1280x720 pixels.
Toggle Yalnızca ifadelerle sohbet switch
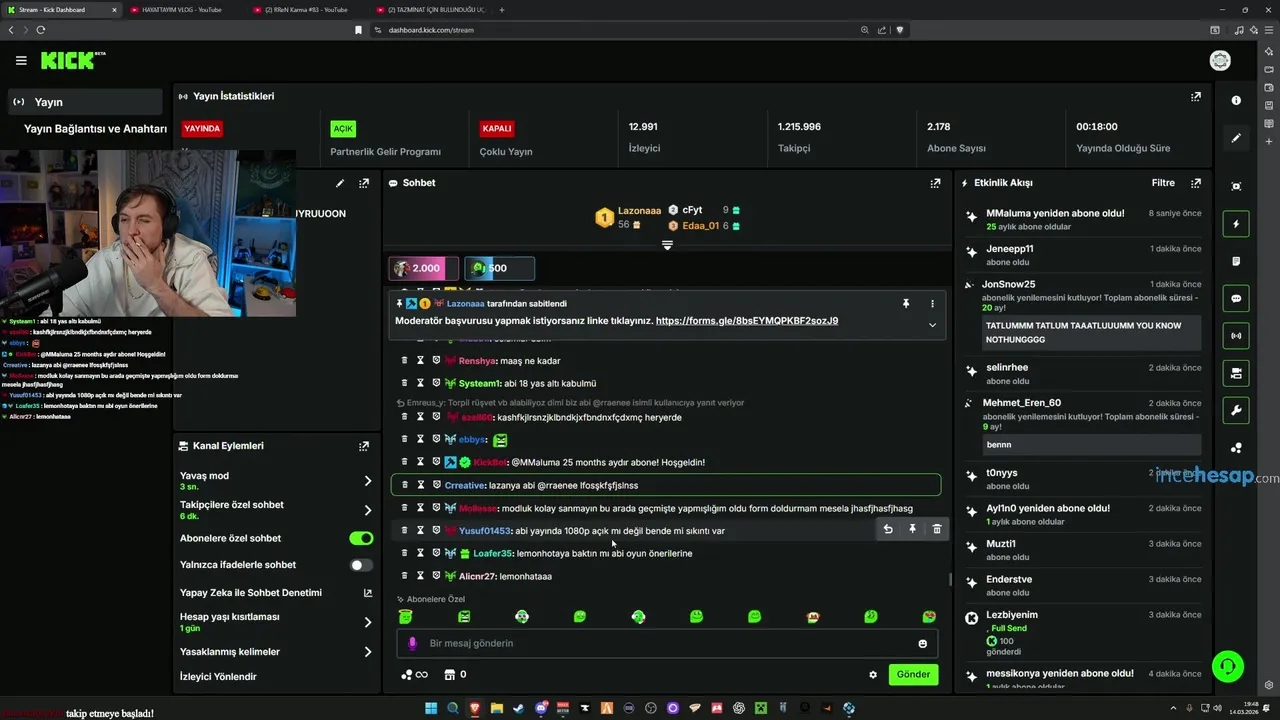[x=361, y=565]
